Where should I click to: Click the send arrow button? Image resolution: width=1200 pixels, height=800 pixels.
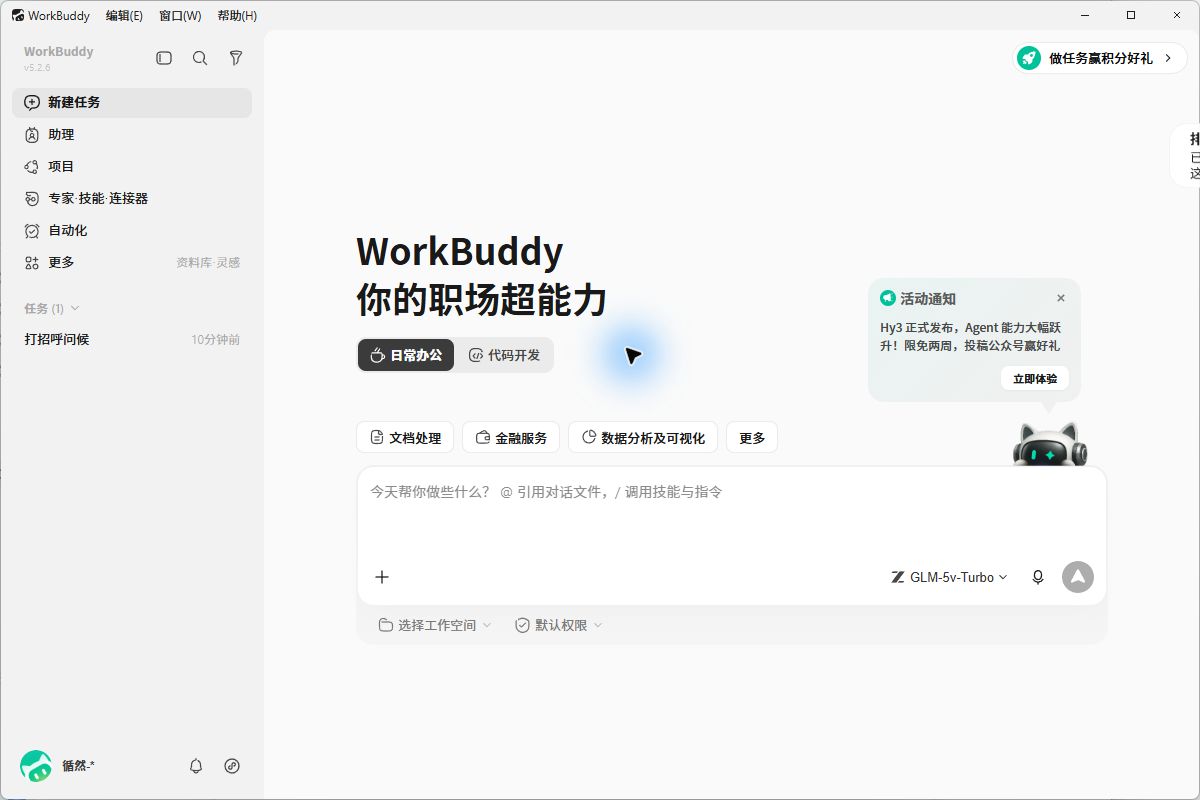point(1078,577)
